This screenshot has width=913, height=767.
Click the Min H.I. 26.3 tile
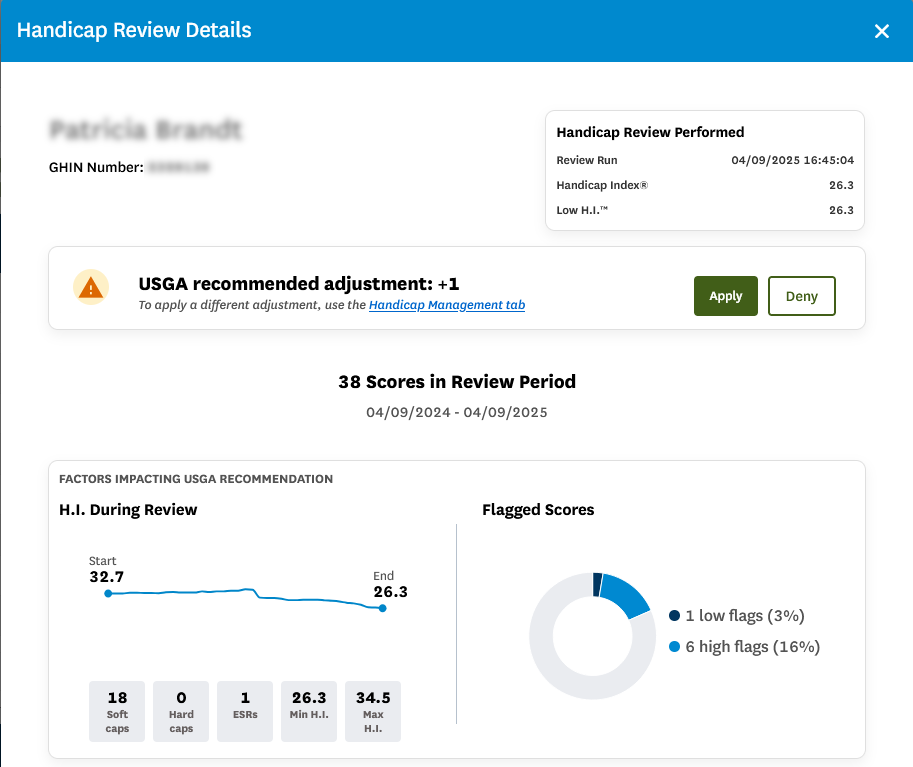click(309, 711)
